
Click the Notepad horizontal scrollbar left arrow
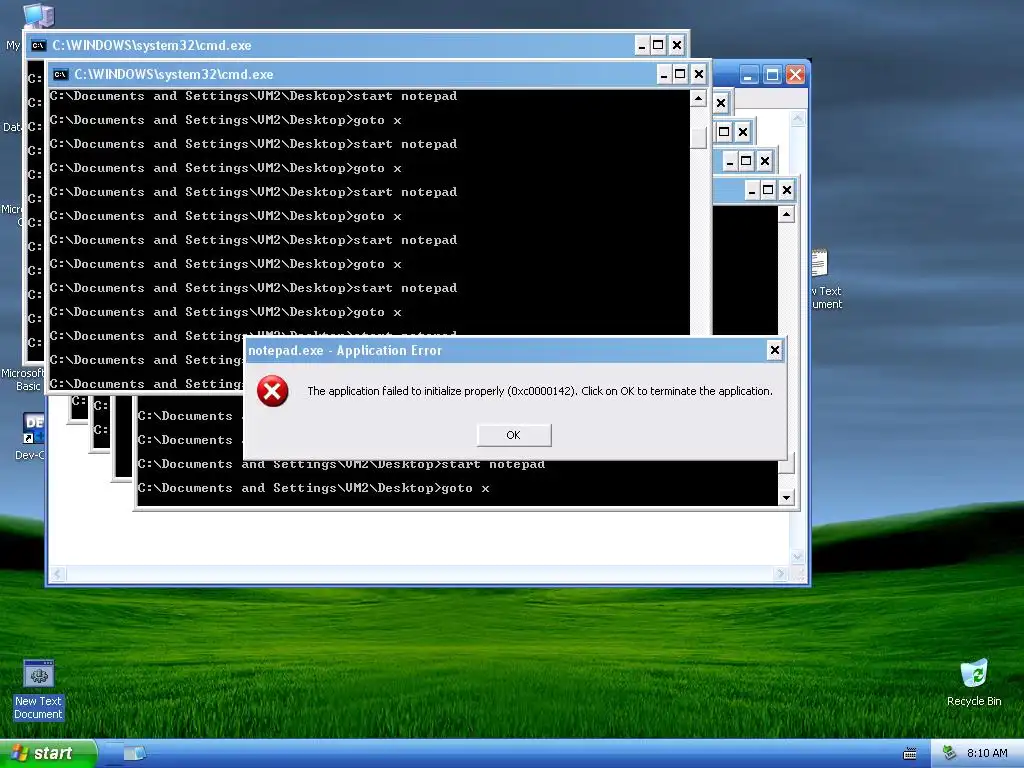coord(57,574)
